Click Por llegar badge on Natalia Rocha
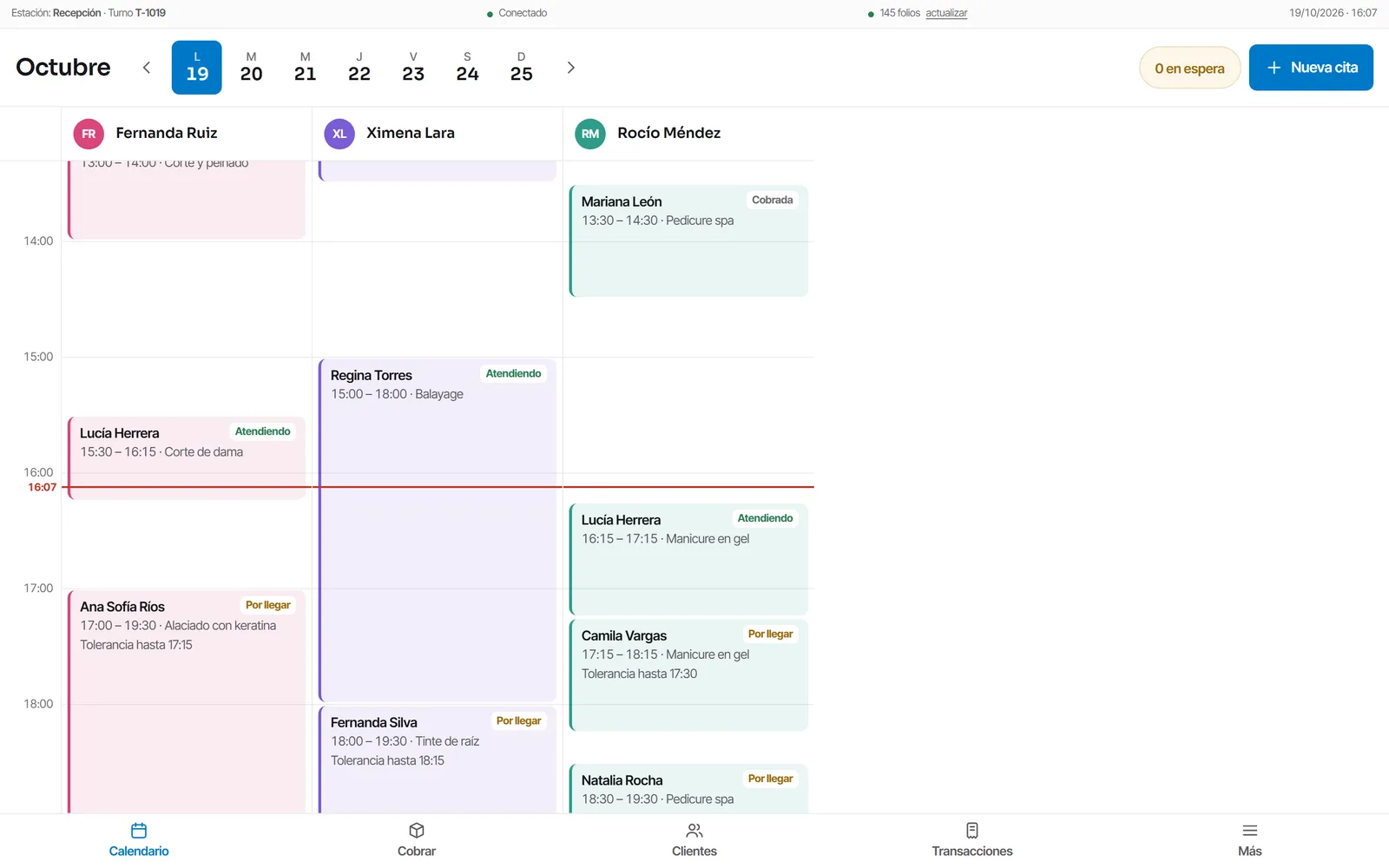 (x=770, y=779)
